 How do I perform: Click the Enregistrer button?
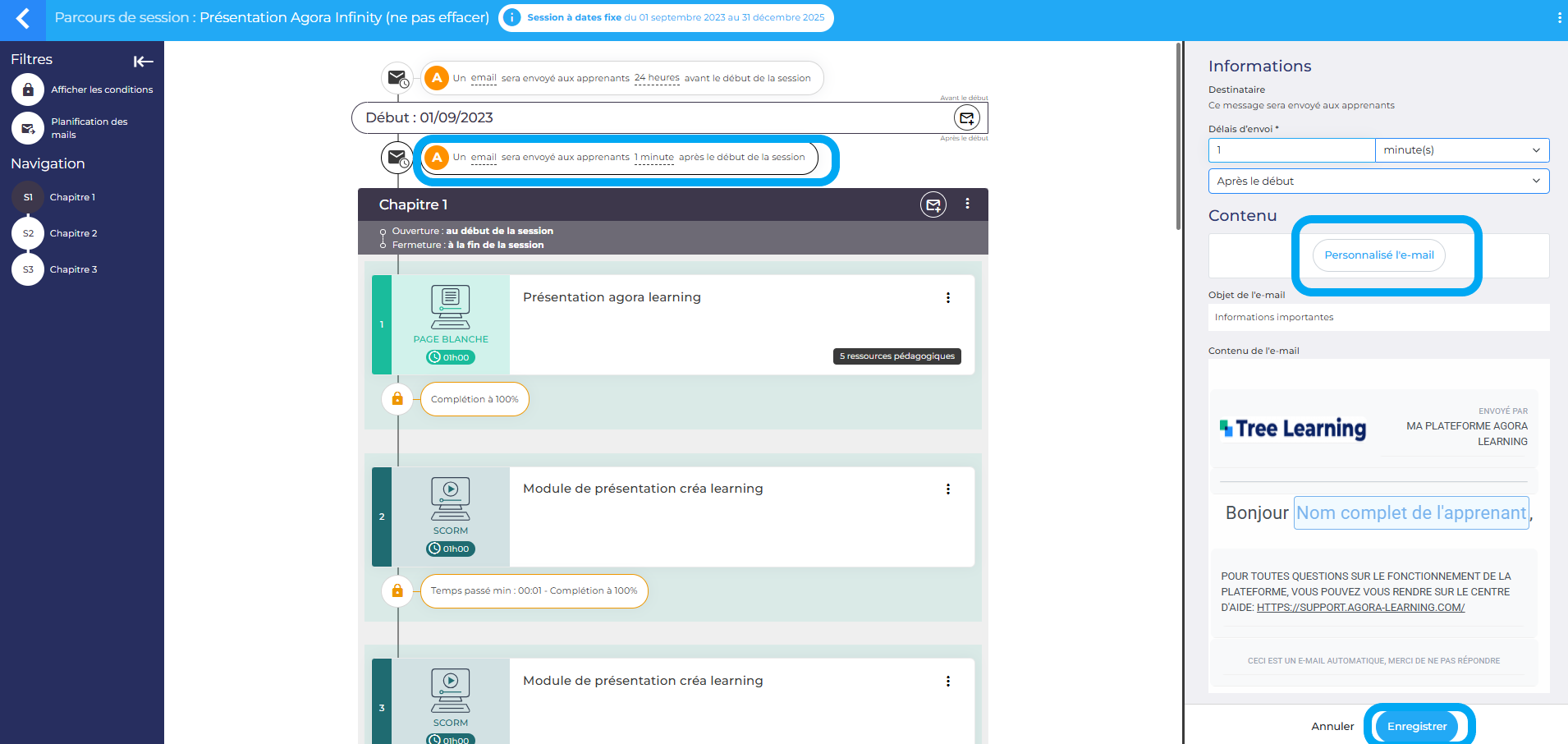(x=1416, y=727)
